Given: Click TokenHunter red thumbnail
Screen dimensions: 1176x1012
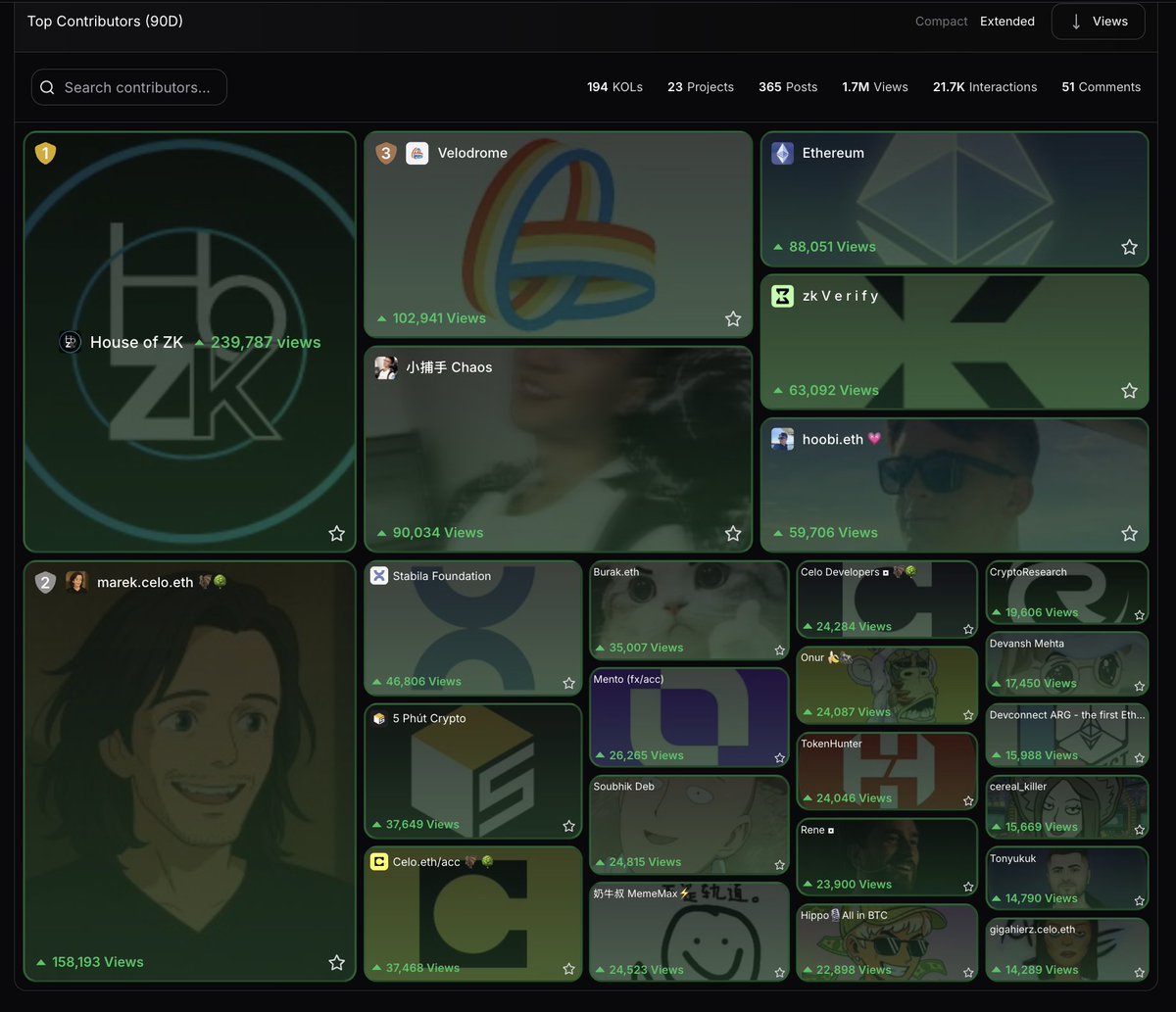Looking at the screenshot, I should 887,771.
